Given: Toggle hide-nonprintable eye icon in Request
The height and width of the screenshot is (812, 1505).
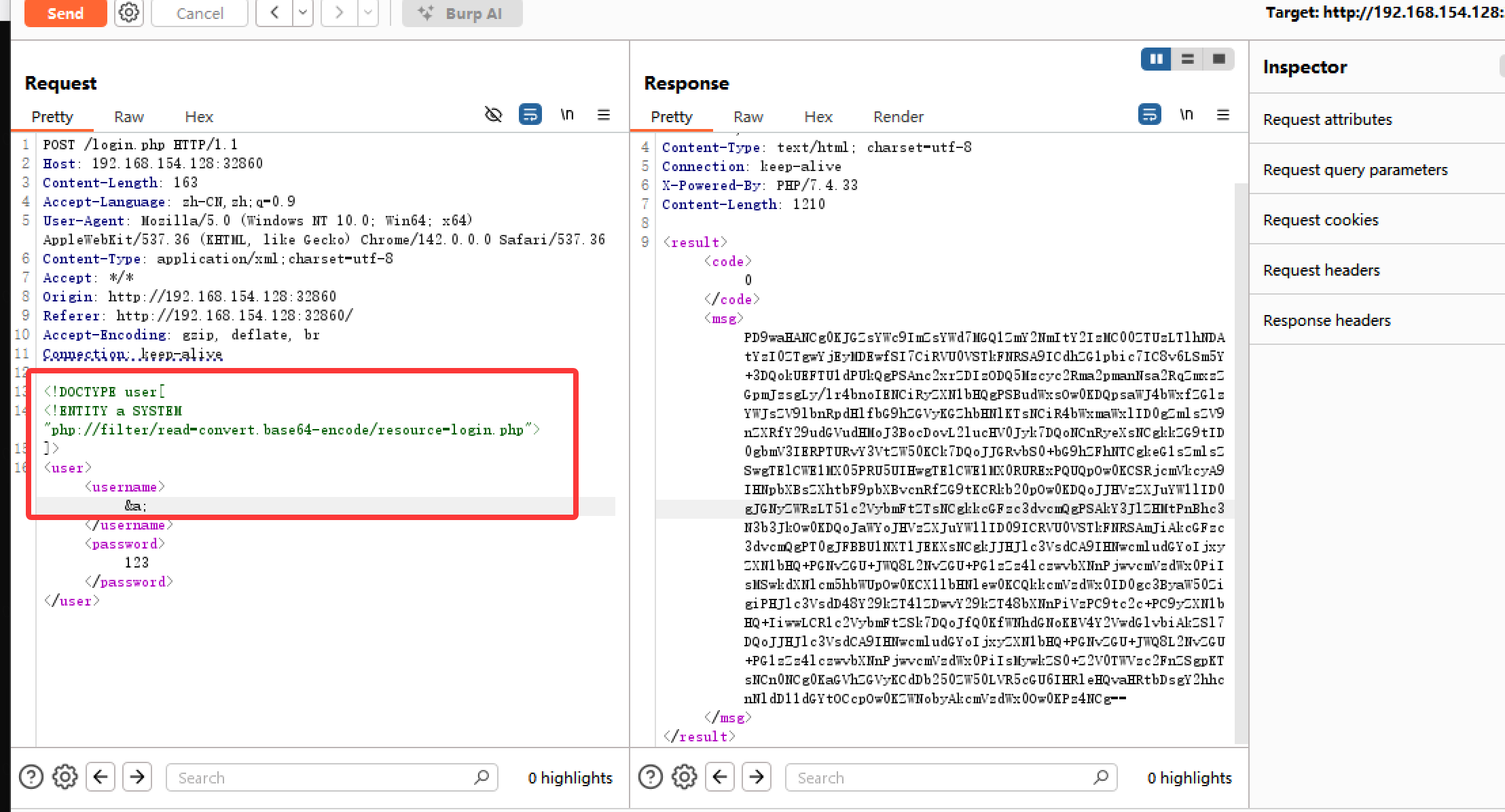Looking at the screenshot, I should click(493, 115).
